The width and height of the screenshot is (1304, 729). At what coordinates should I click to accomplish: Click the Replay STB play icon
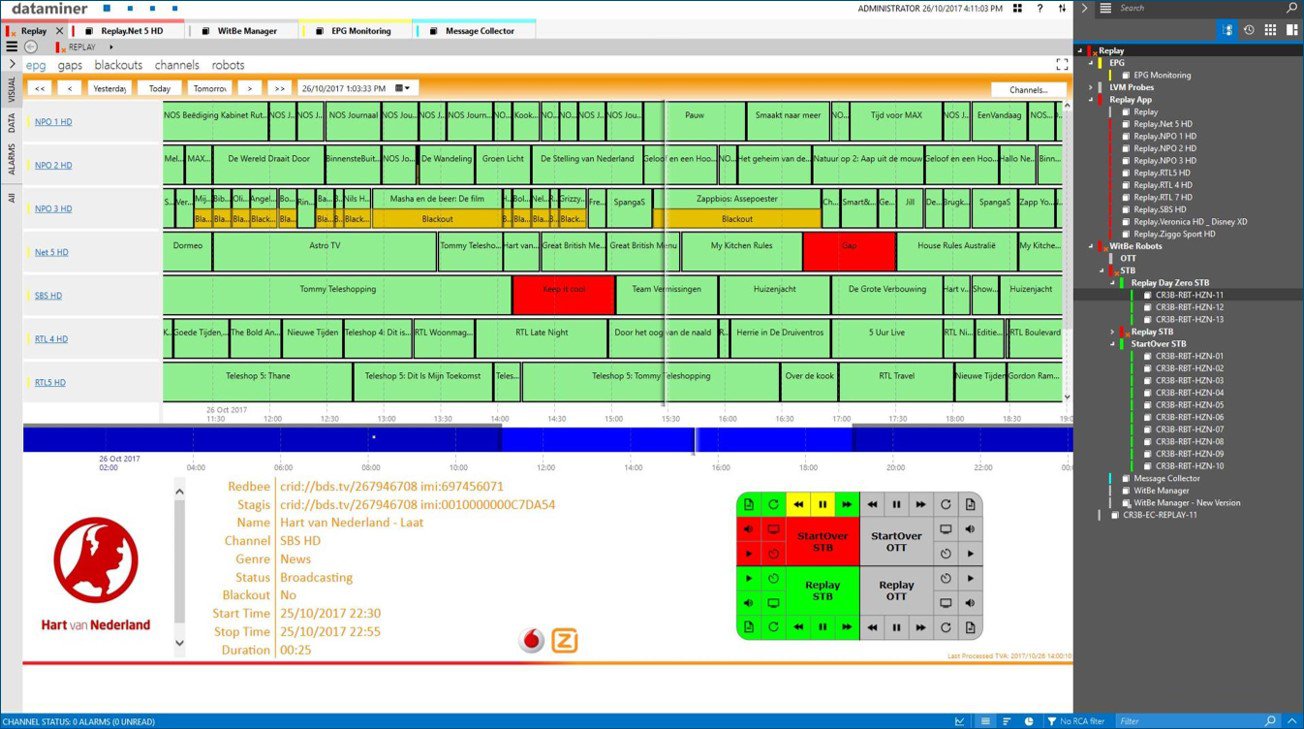tap(749, 578)
